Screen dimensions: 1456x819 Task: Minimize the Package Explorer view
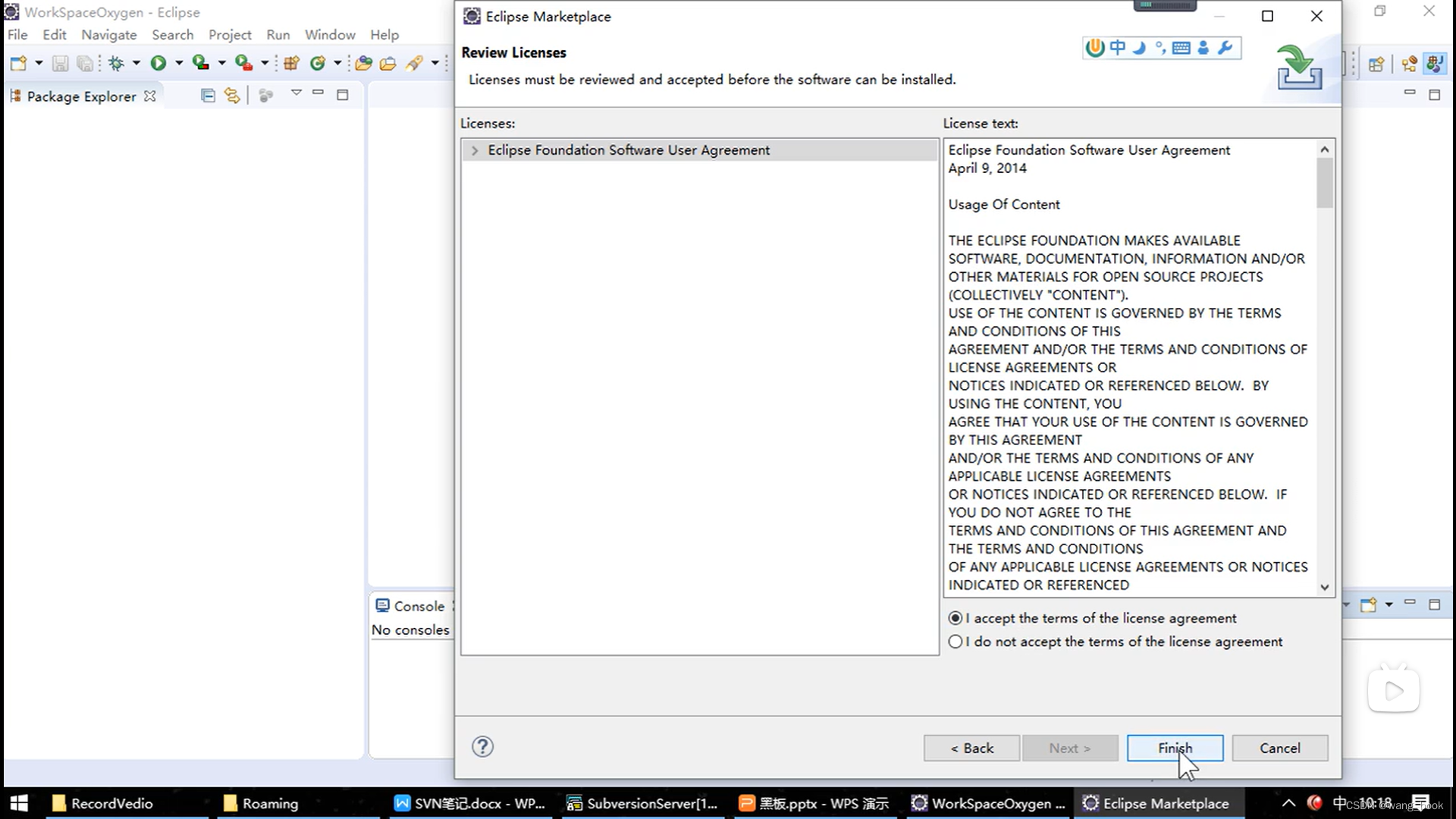(x=318, y=93)
